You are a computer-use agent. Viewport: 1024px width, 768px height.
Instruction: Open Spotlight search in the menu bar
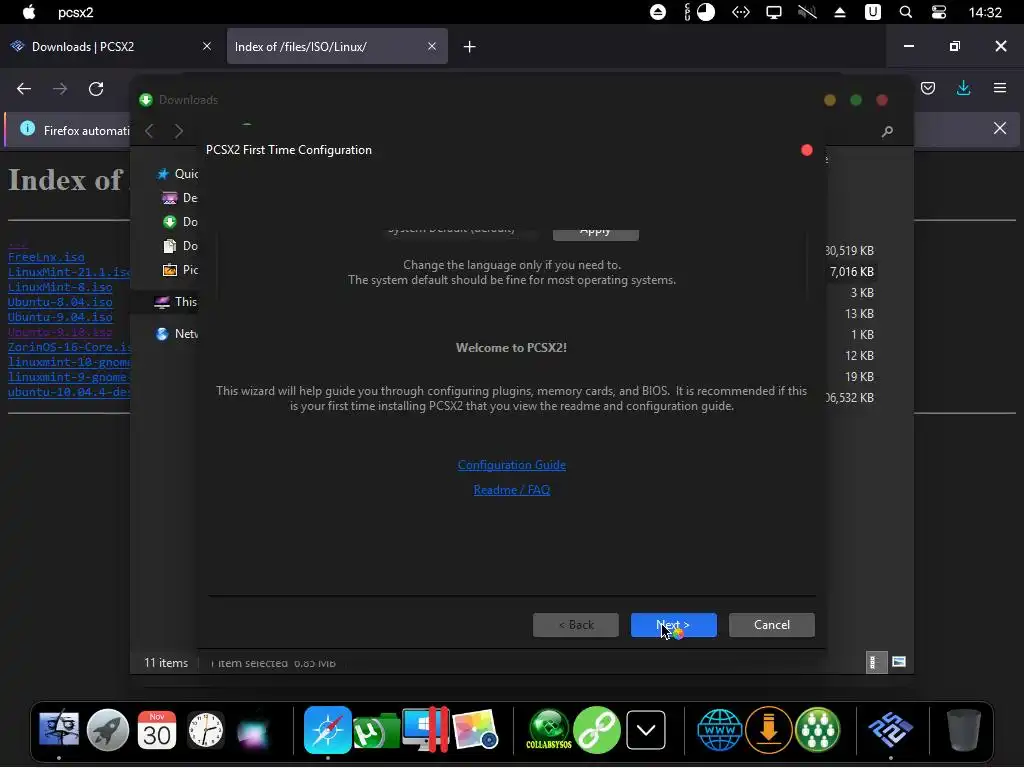coord(905,12)
